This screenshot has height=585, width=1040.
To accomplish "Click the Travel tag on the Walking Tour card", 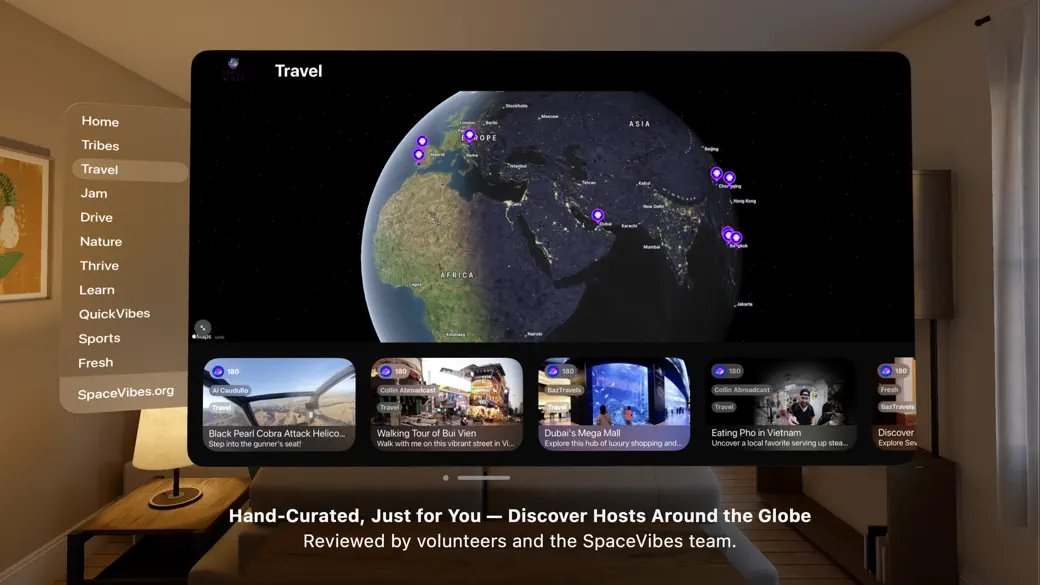I will [389, 407].
